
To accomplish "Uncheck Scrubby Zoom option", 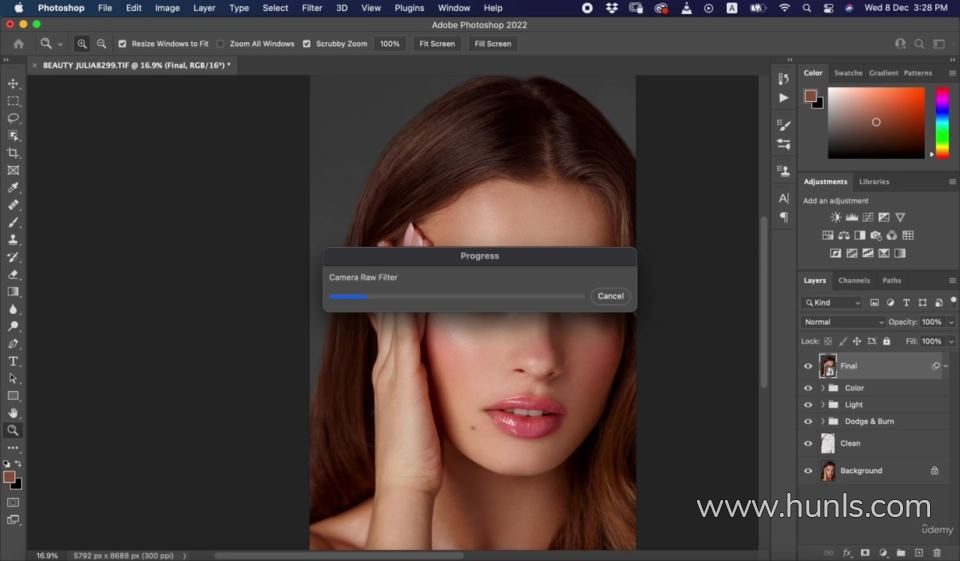I will point(307,44).
